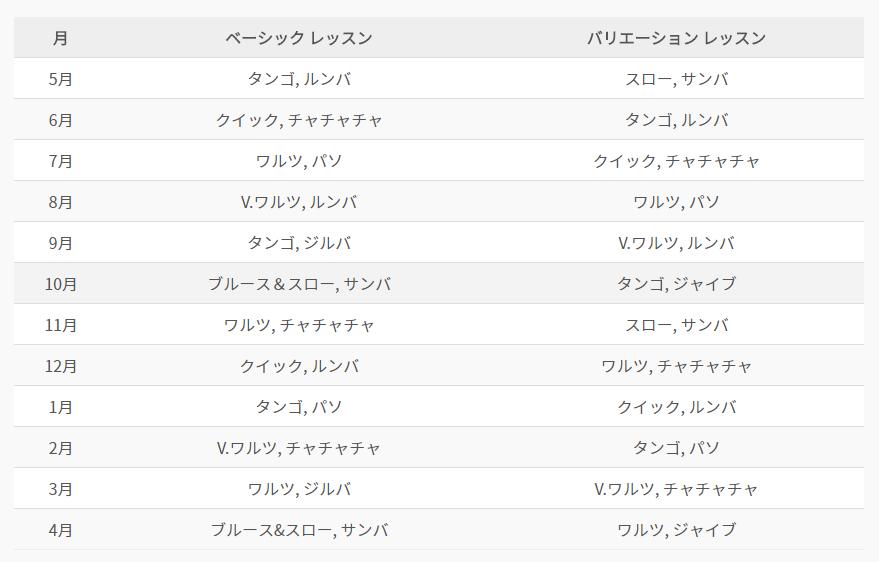Select the 5月 month cell
Image resolution: width=879 pixels, height=562 pixels.
61,79
